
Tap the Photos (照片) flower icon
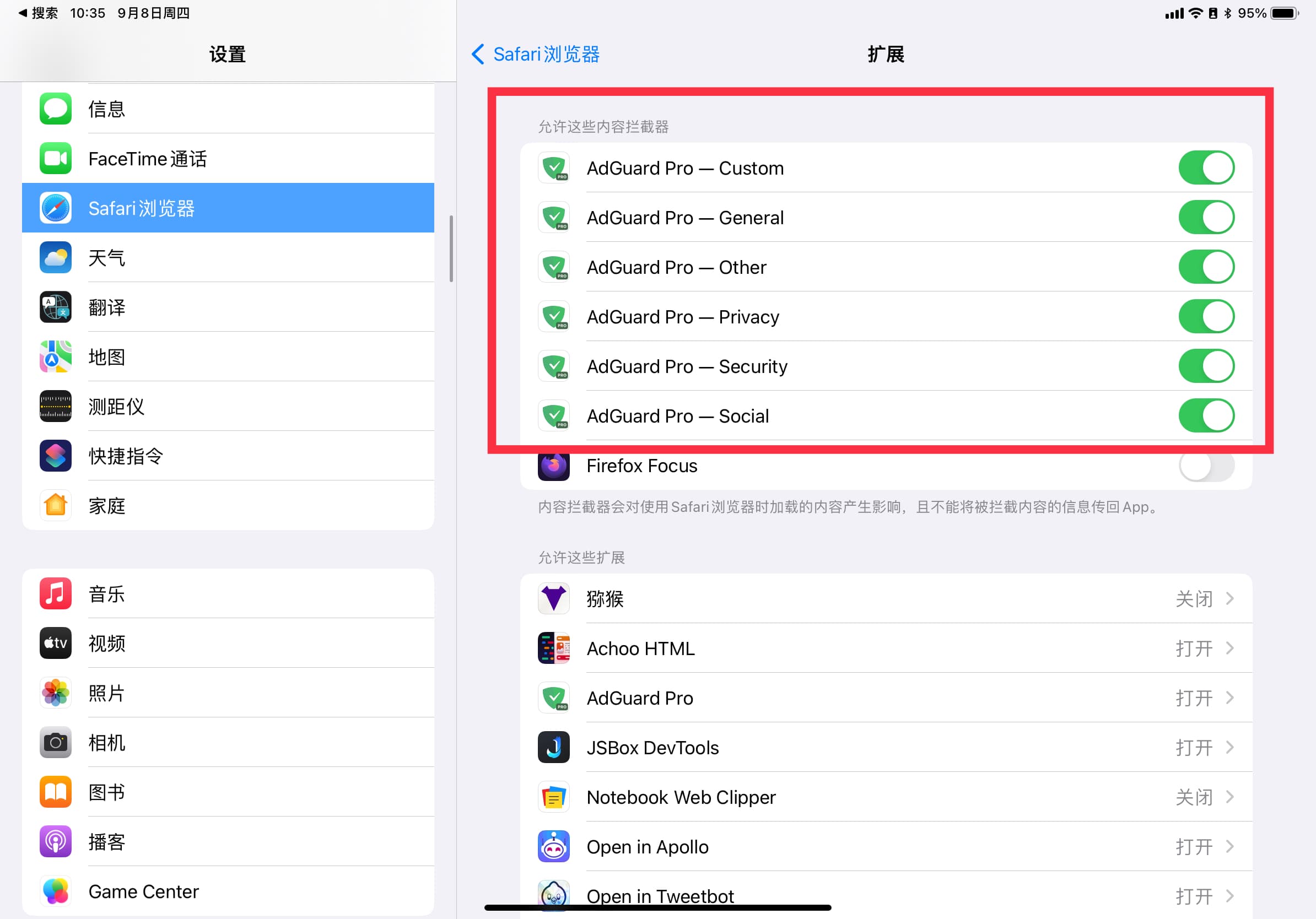[56, 693]
